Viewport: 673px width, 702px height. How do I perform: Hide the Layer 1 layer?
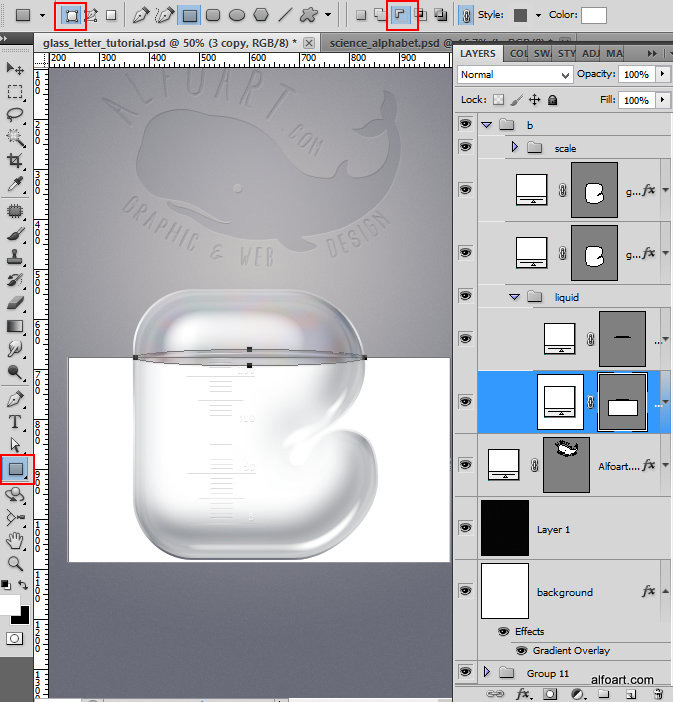pos(465,528)
